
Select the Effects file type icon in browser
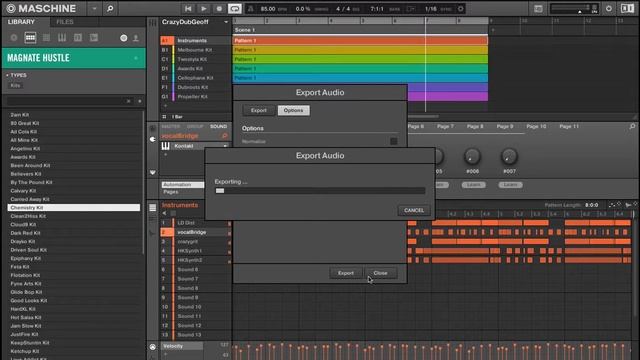78,38
